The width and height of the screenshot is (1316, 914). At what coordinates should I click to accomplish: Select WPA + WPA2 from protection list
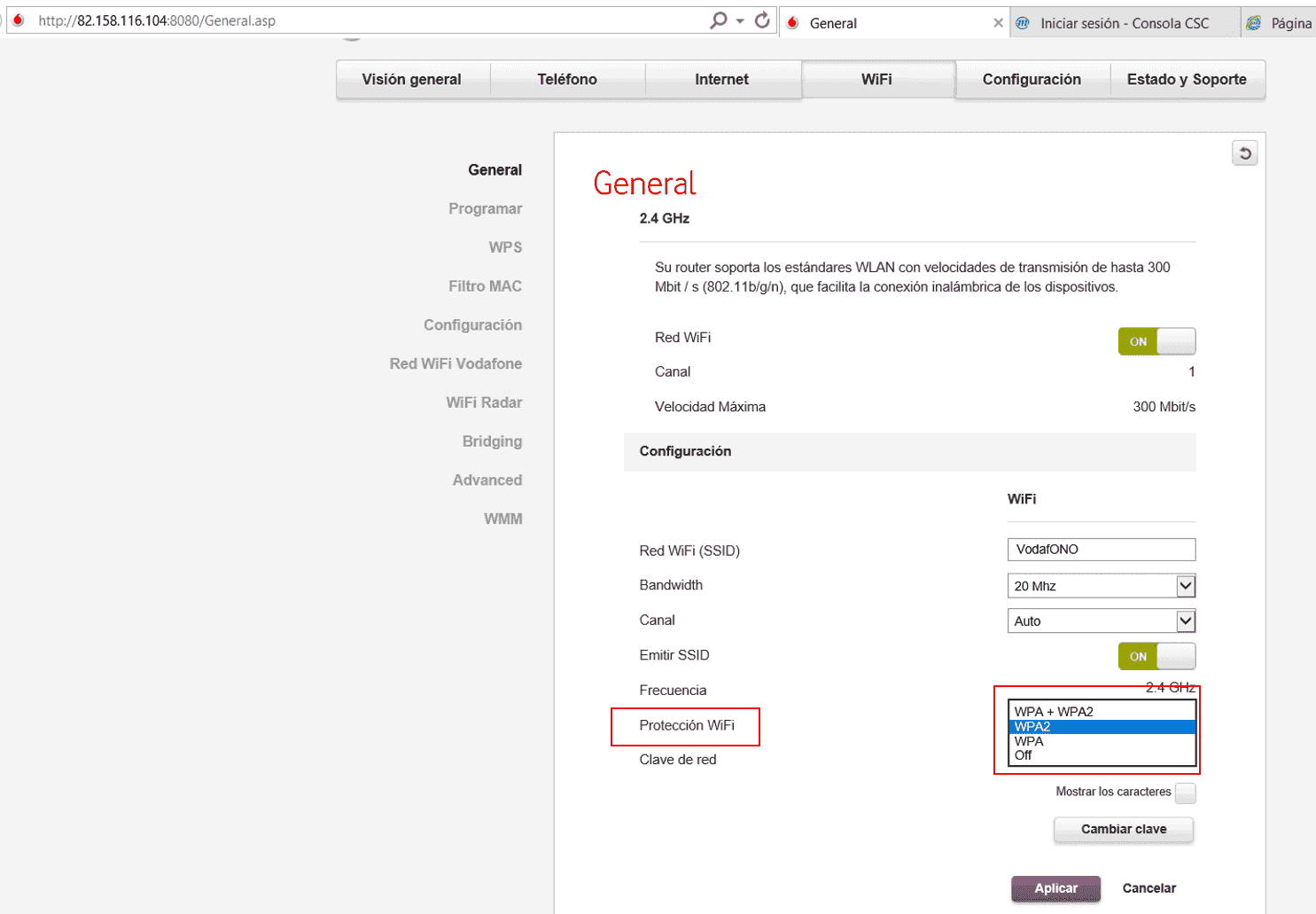1054,711
